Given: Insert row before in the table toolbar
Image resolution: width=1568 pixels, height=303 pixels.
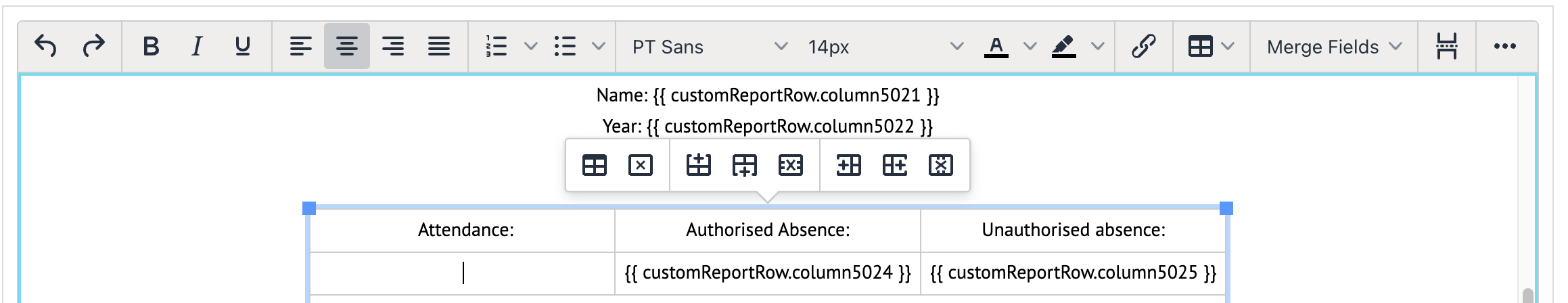Looking at the screenshot, I should (x=698, y=165).
